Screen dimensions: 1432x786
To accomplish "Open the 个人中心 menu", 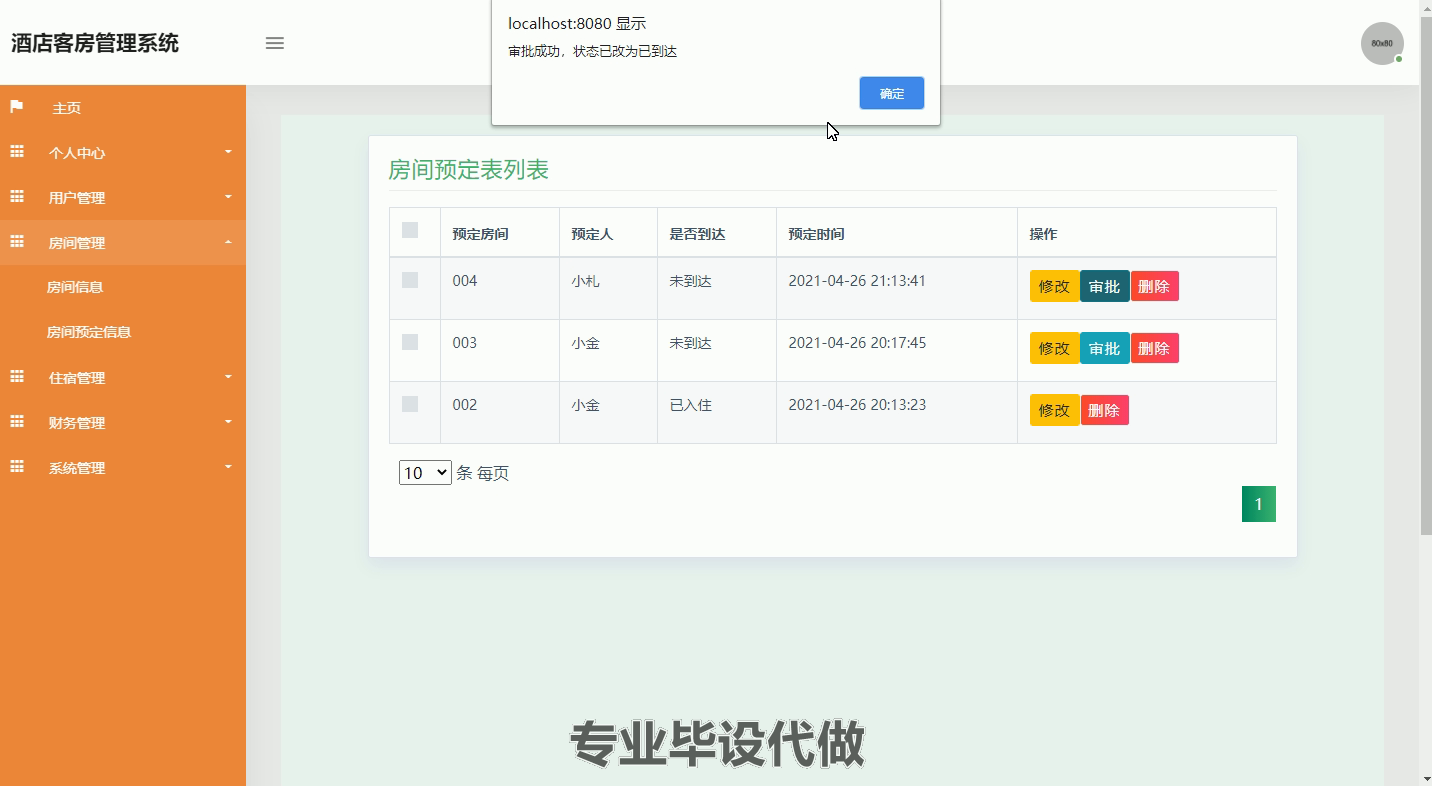I will pyautogui.click(x=77, y=153).
